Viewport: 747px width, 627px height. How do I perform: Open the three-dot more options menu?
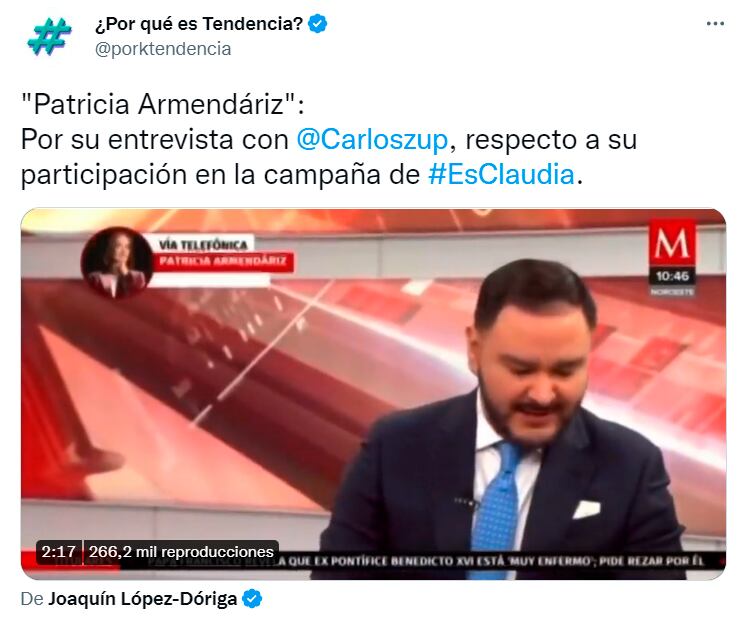coord(715,23)
